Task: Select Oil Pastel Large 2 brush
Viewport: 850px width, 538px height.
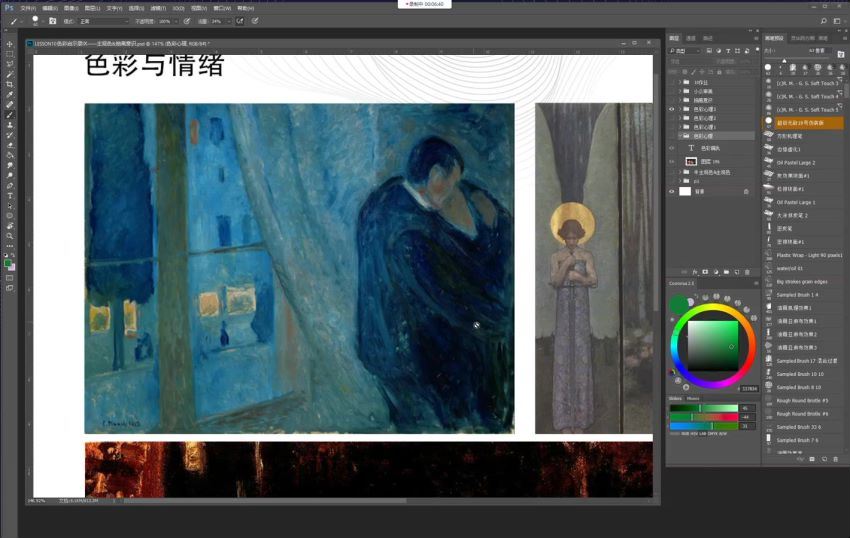Action: tap(796, 163)
